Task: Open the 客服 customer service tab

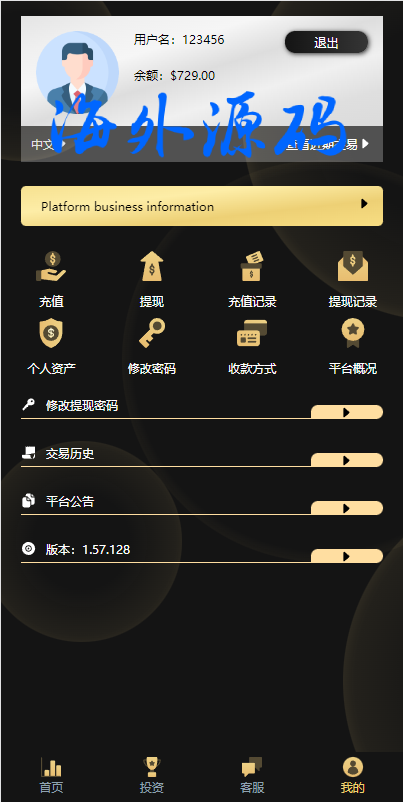Action: pos(252,775)
